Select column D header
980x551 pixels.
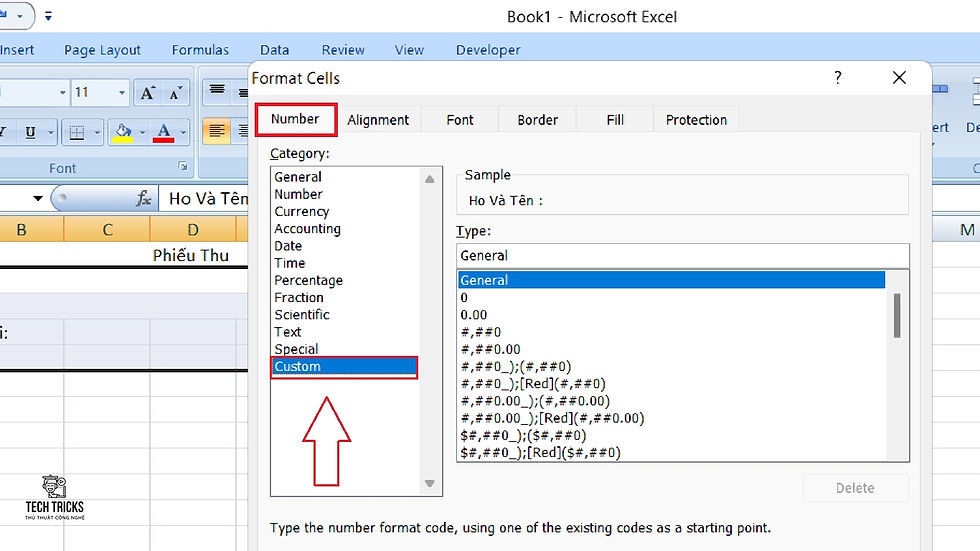pos(192,230)
